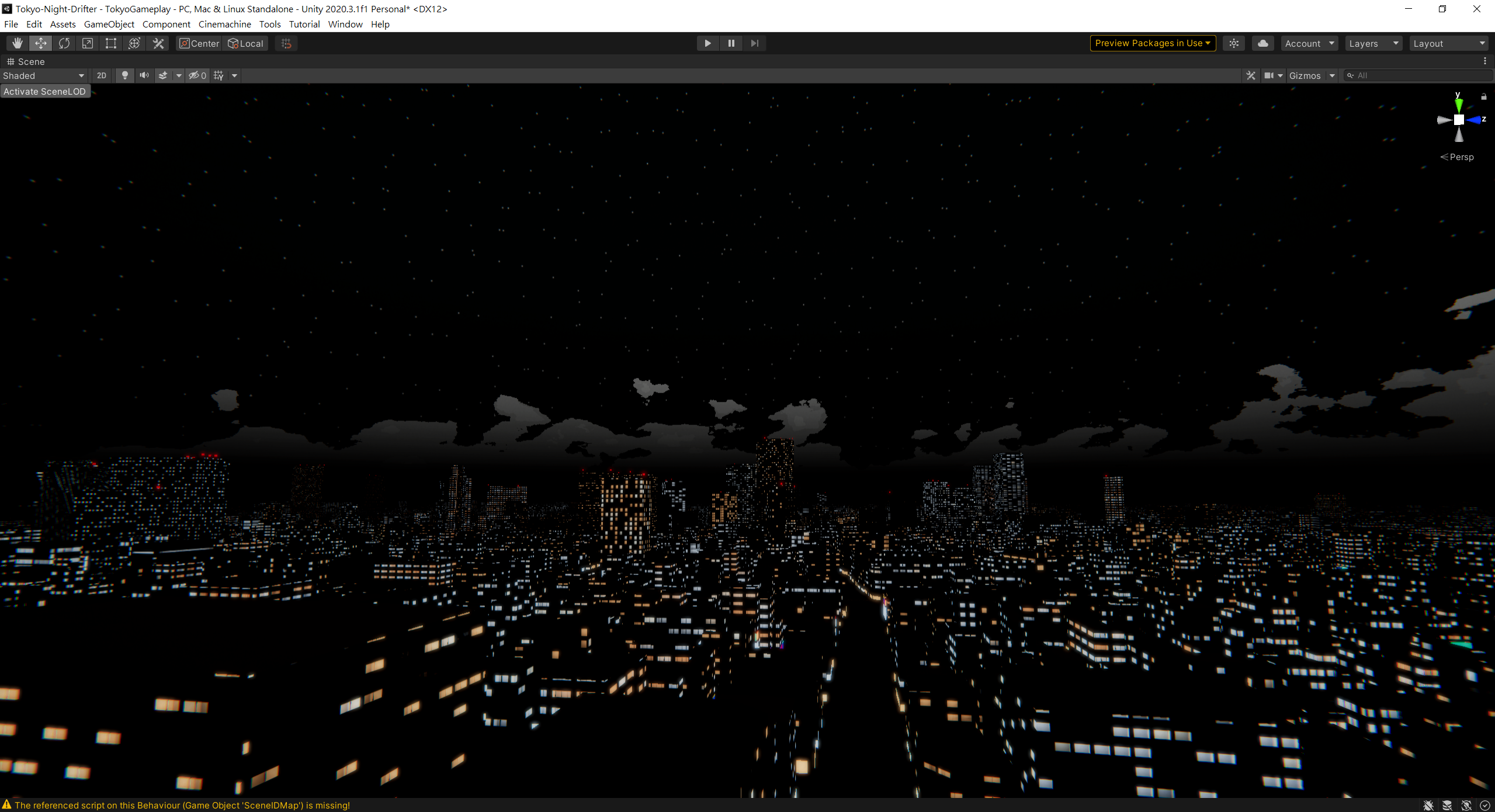Click the Step frame button
1495x812 pixels.
754,43
